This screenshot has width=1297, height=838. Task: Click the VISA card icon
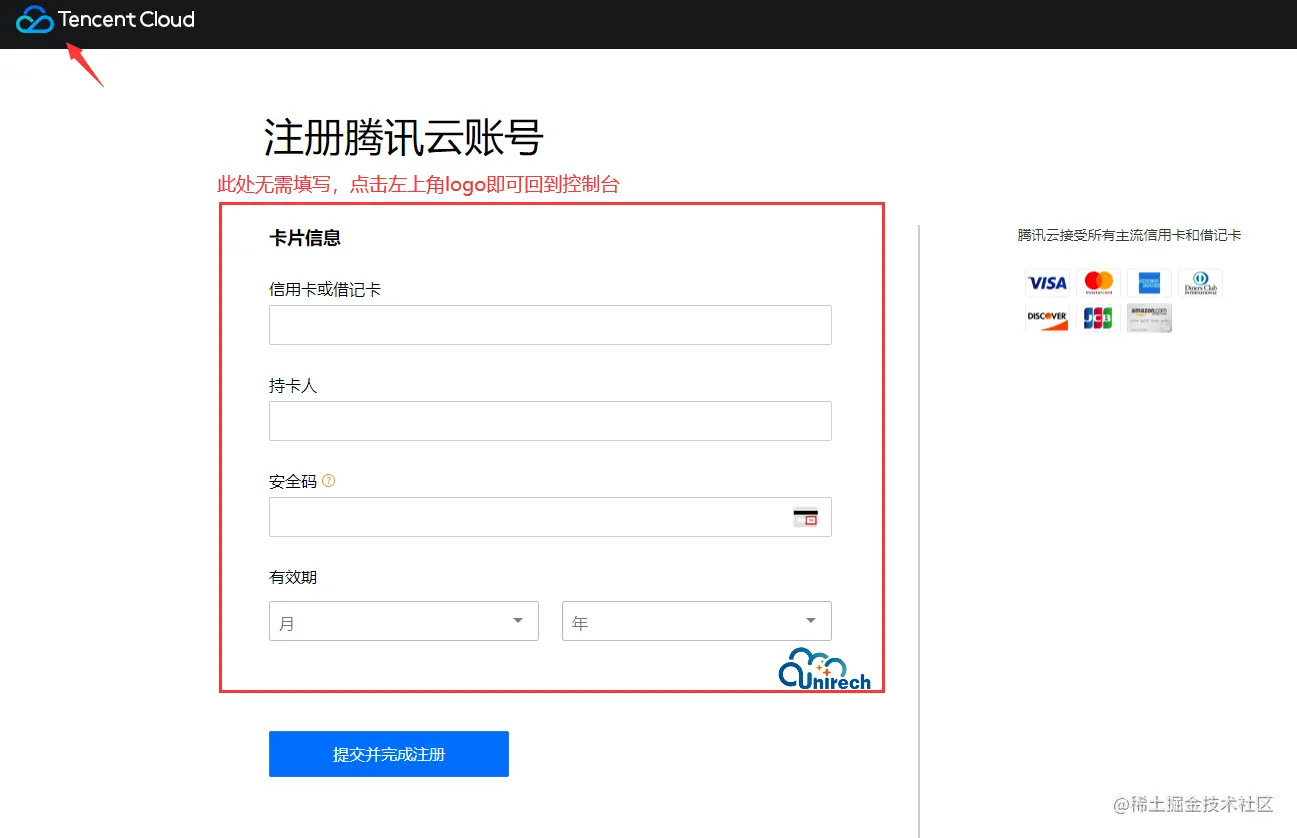[x=1047, y=283]
